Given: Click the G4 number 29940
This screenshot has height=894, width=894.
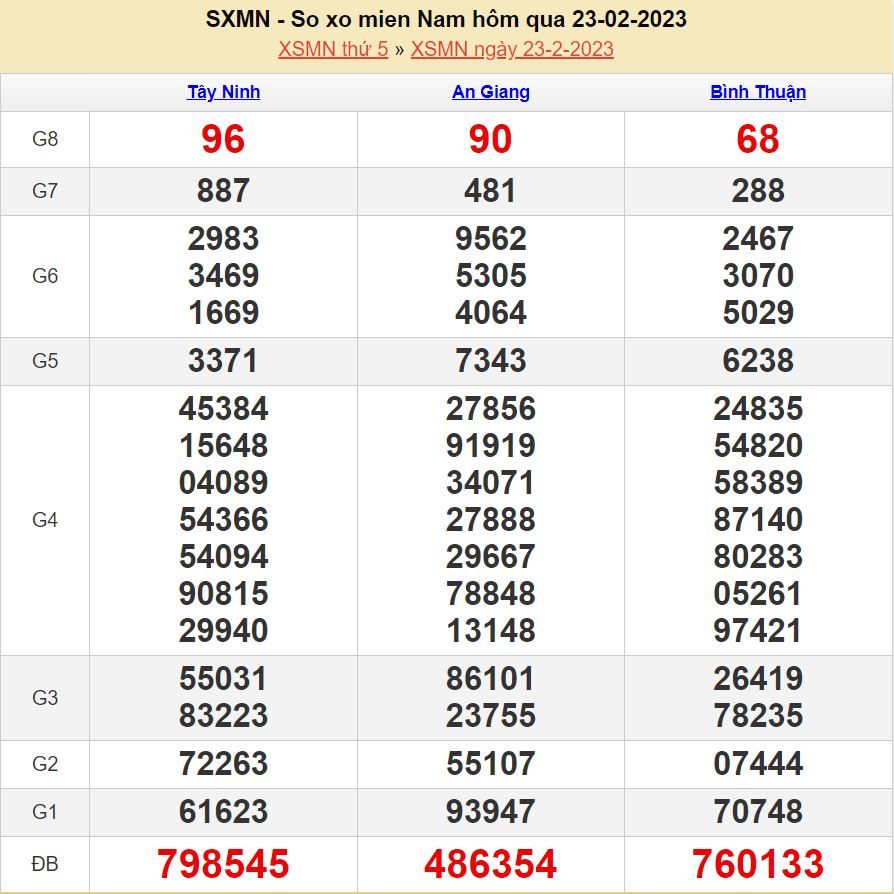Looking at the screenshot, I should point(223,631).
